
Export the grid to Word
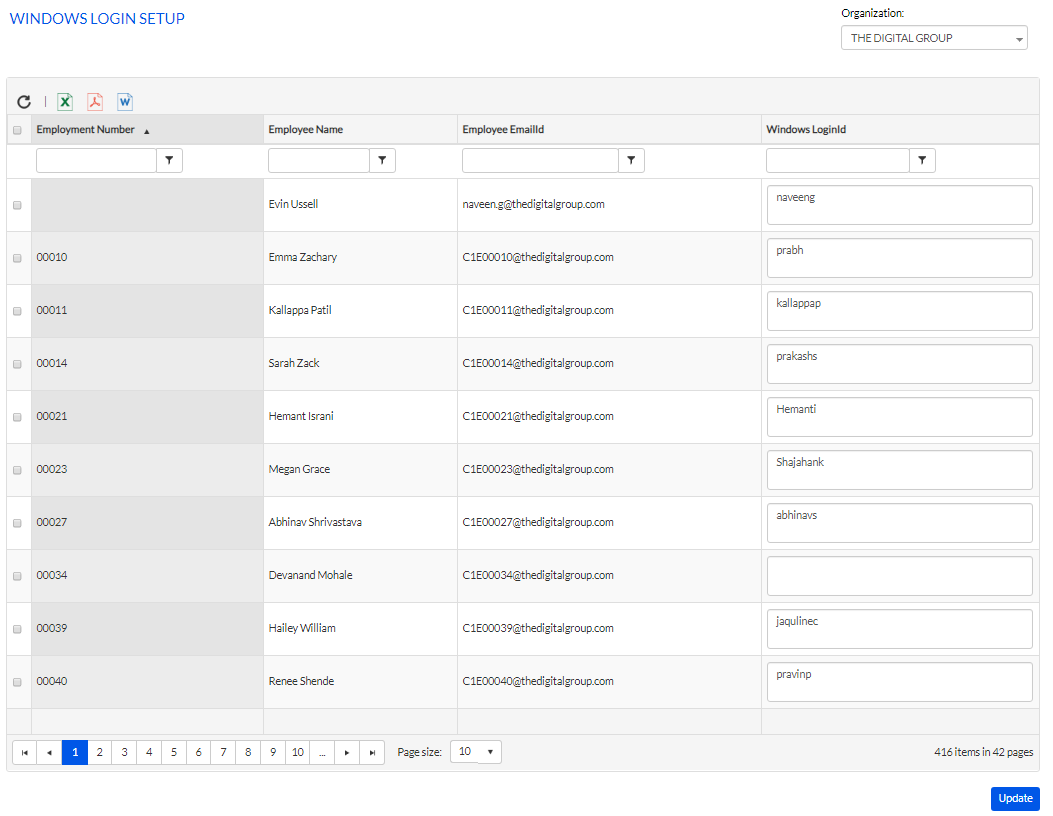click(x=125, y=102)
